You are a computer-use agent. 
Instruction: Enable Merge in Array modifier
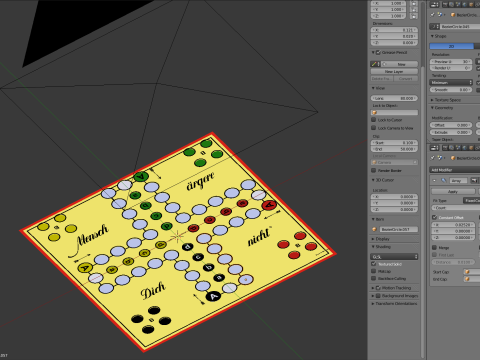[x=434, y=247]
